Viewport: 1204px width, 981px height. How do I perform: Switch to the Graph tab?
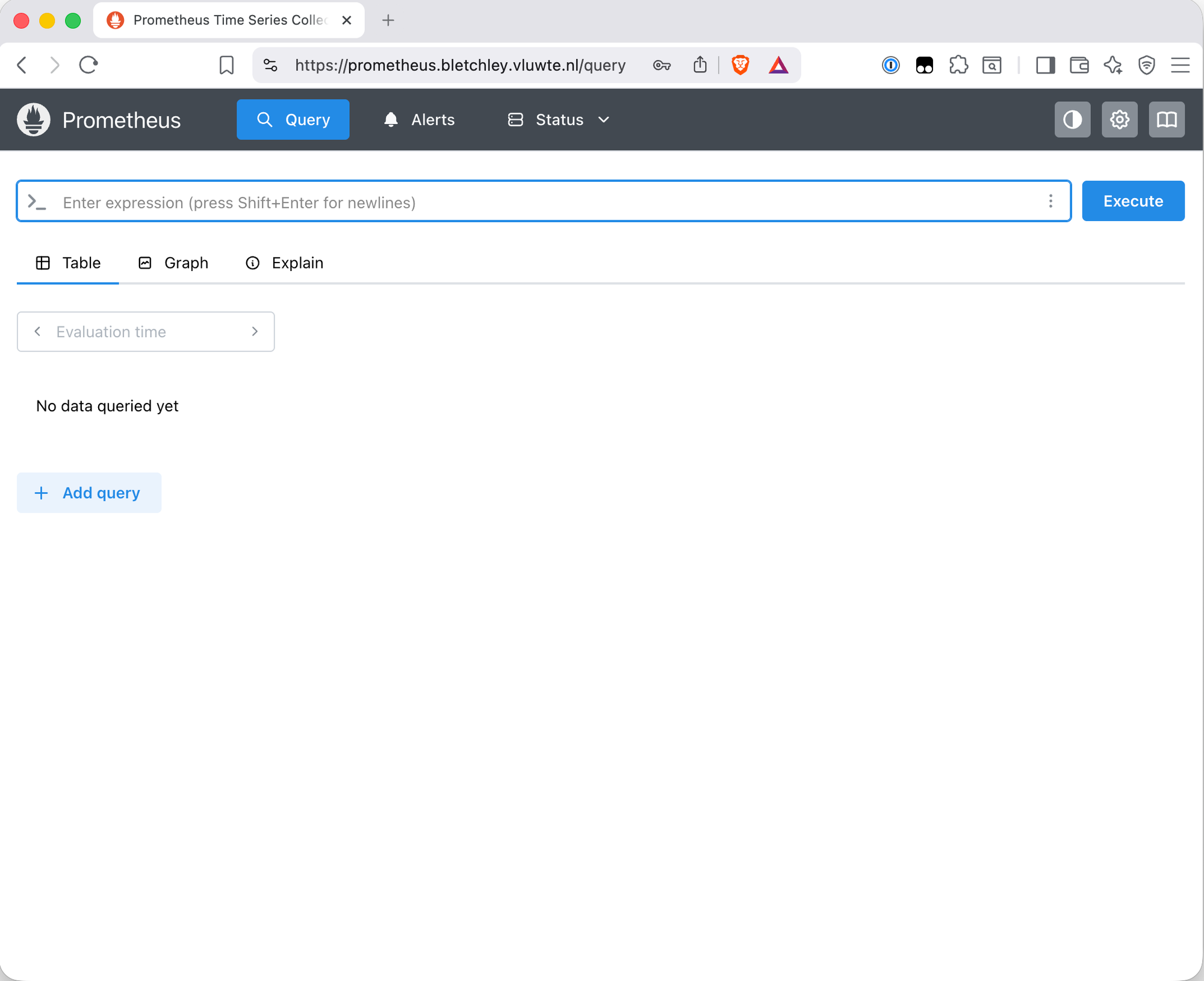[x=173, y=263]
